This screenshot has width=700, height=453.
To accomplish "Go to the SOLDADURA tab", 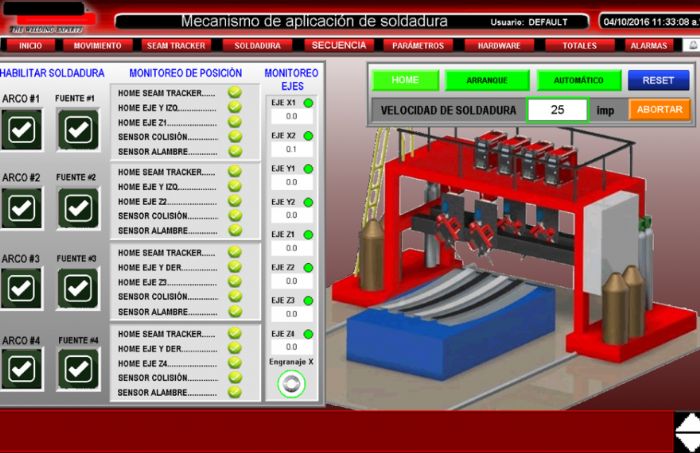I will 257,46.
